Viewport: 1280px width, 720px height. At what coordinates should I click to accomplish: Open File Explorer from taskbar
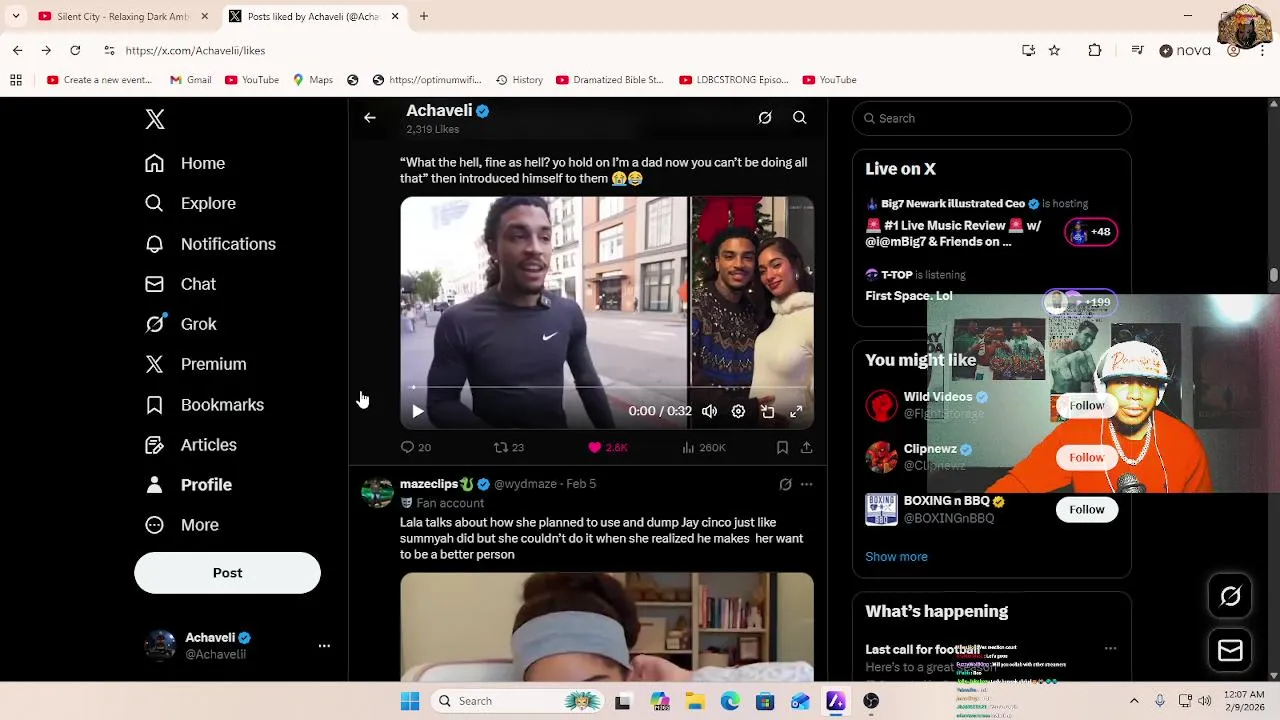(x=695, y=701)
